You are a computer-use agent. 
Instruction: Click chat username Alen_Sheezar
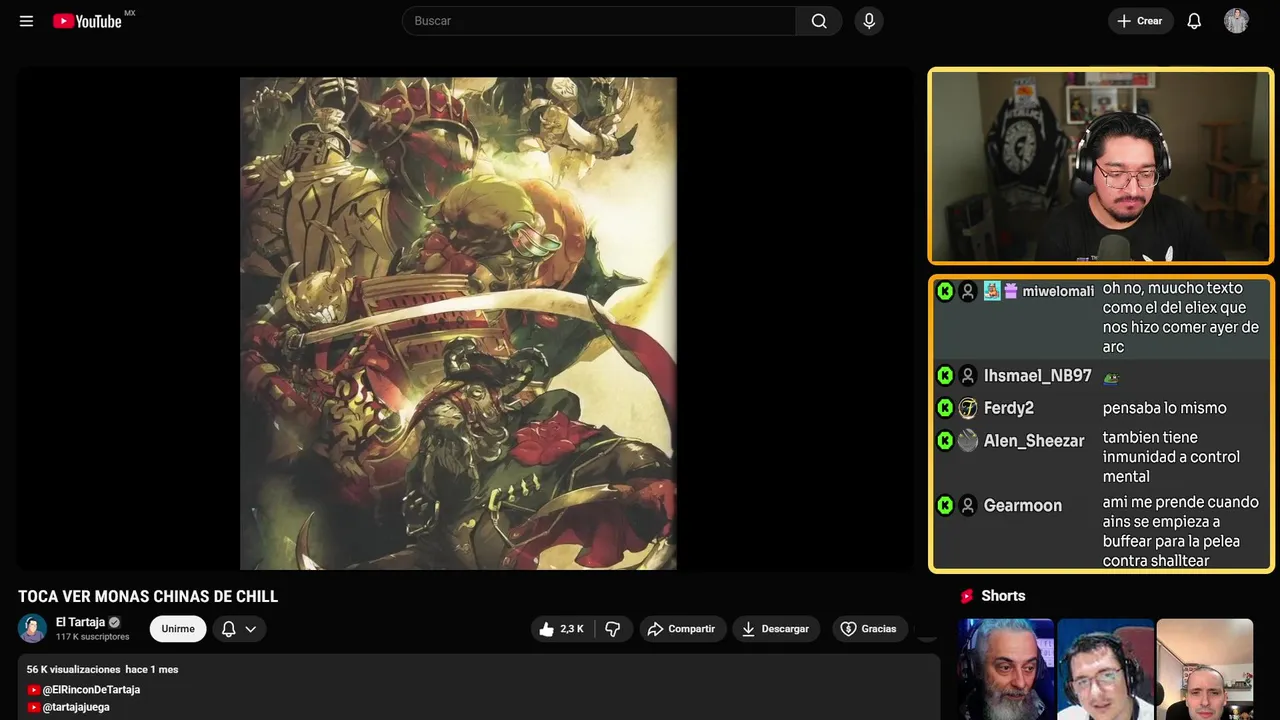tap(1034, 441)
